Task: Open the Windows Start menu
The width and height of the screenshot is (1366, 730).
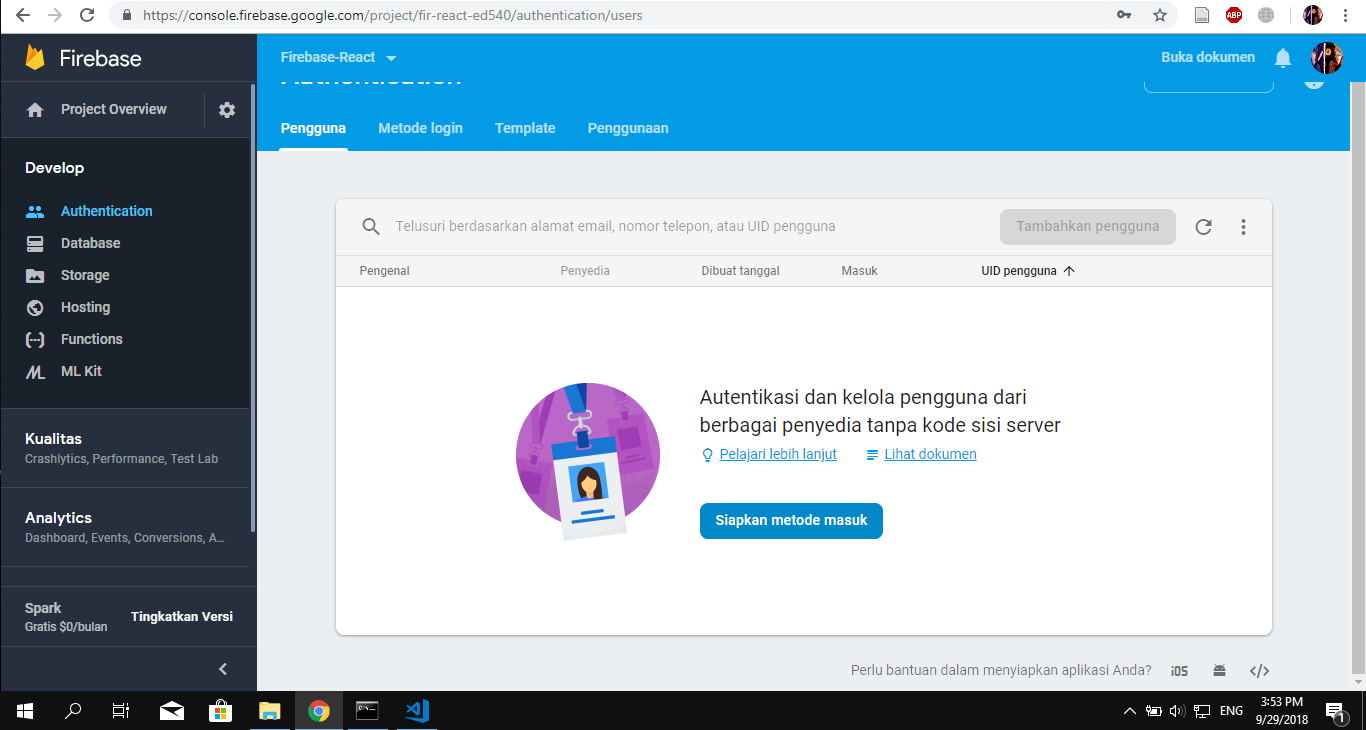Action: pos(25,711)
